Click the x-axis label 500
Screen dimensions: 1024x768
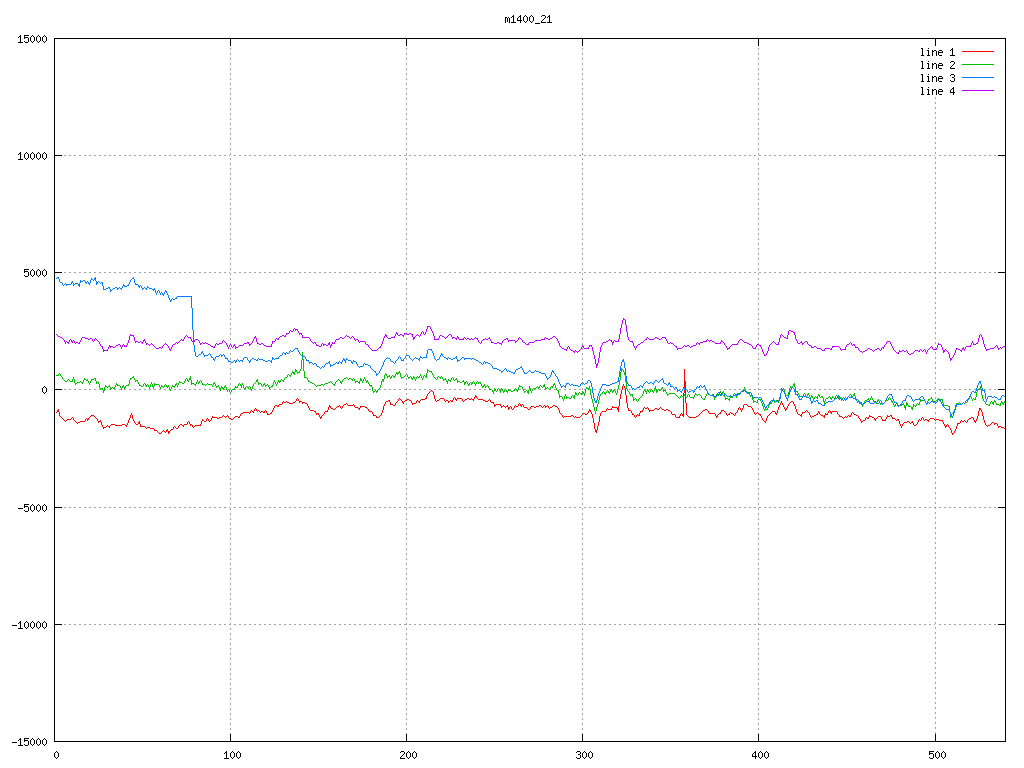tap(936, 756)
